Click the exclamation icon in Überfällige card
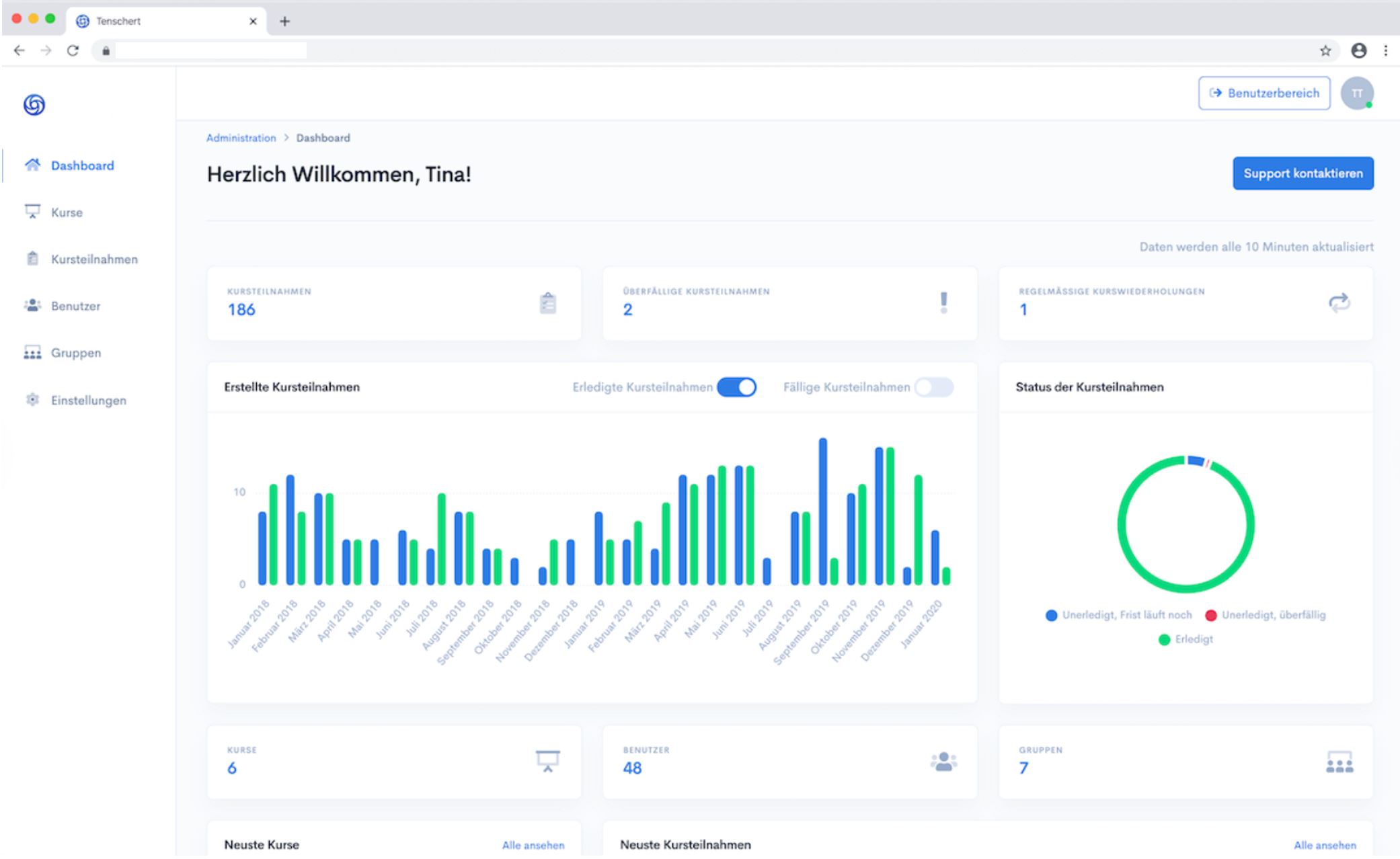Screen dimensions: 1400x859 click(943, 302)
